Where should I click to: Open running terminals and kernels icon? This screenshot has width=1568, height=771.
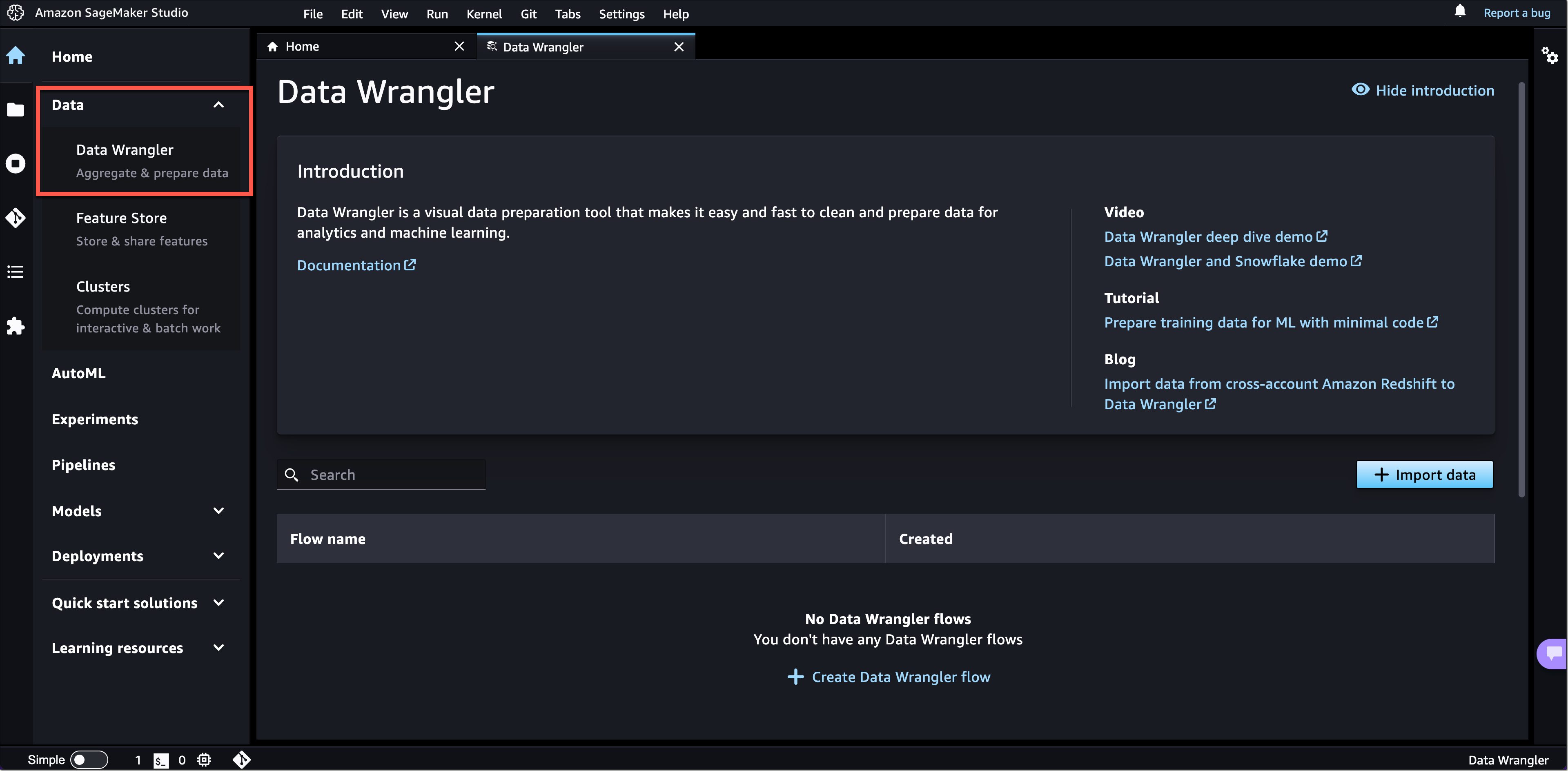[16, 163]
